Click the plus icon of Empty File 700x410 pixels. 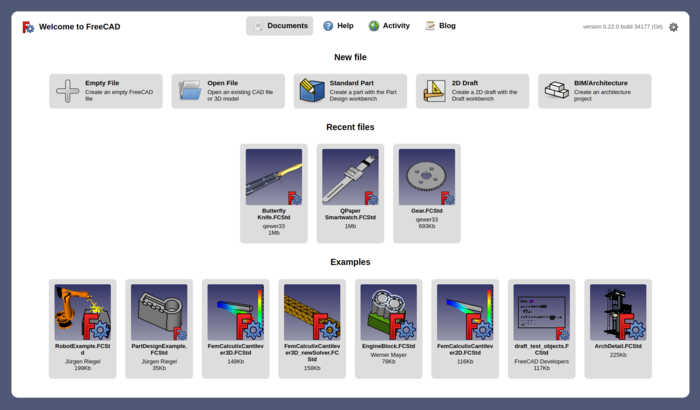pyautogui.click(x=67, y=91)
